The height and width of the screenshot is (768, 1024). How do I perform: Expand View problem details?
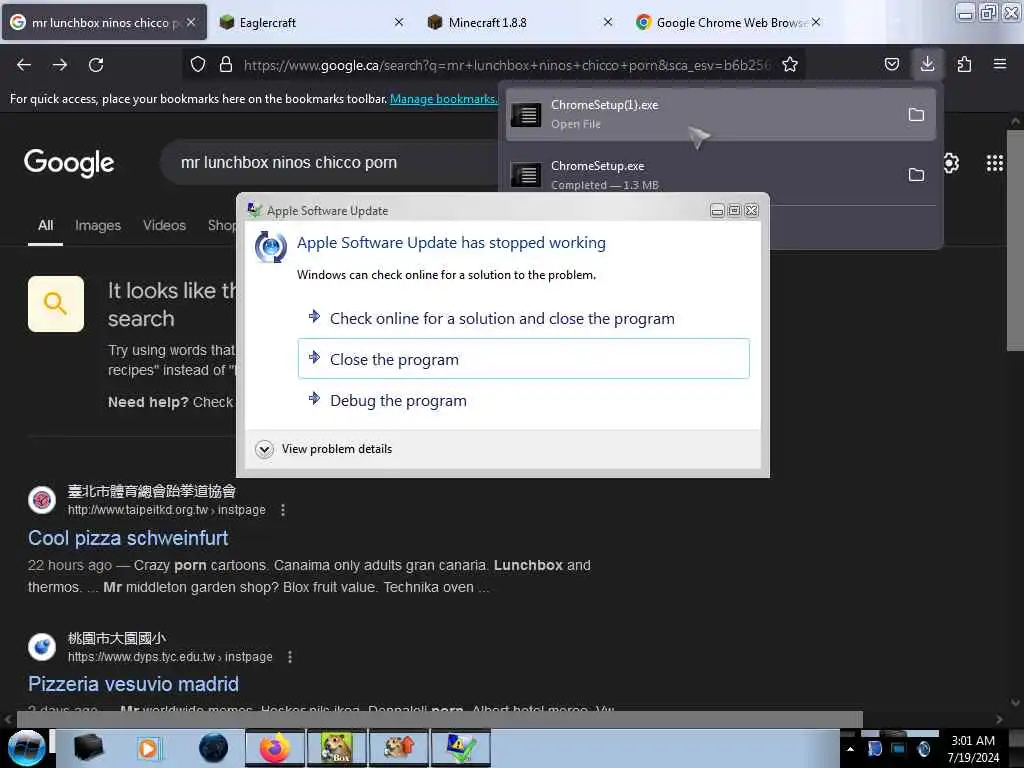pos(324,449)
